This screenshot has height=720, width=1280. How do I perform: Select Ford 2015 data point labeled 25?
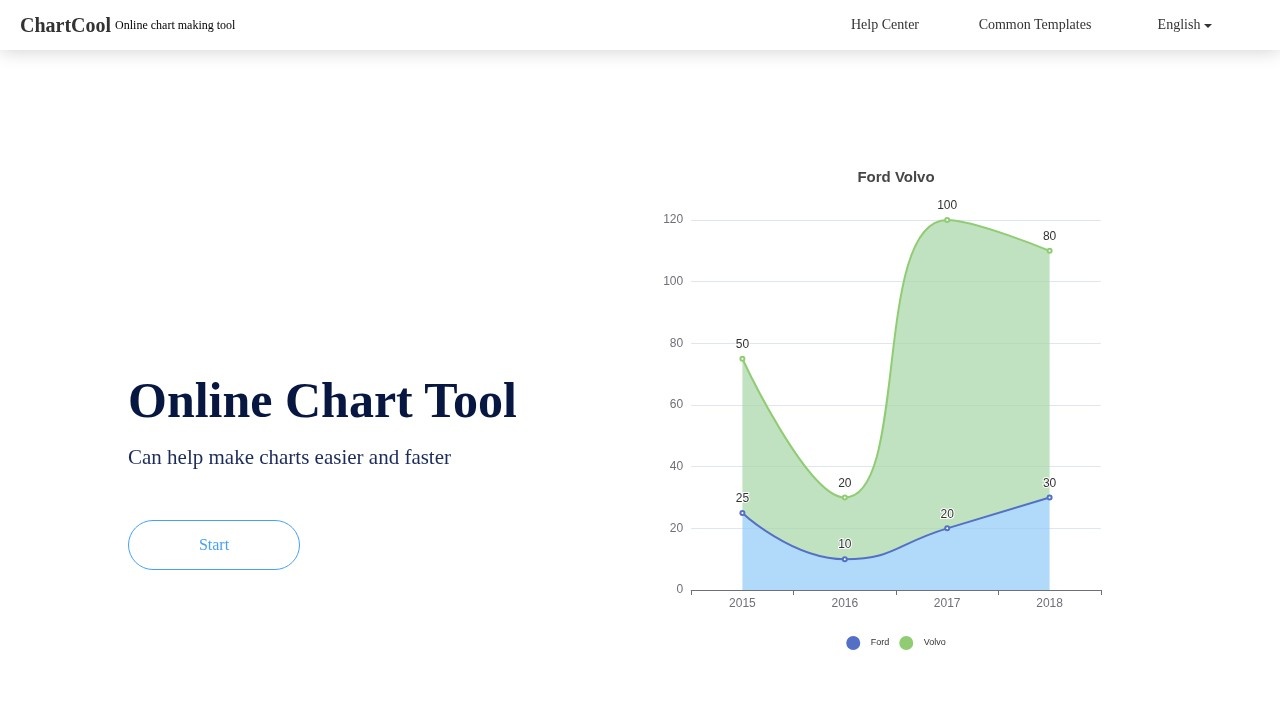(x=742, y=513)
